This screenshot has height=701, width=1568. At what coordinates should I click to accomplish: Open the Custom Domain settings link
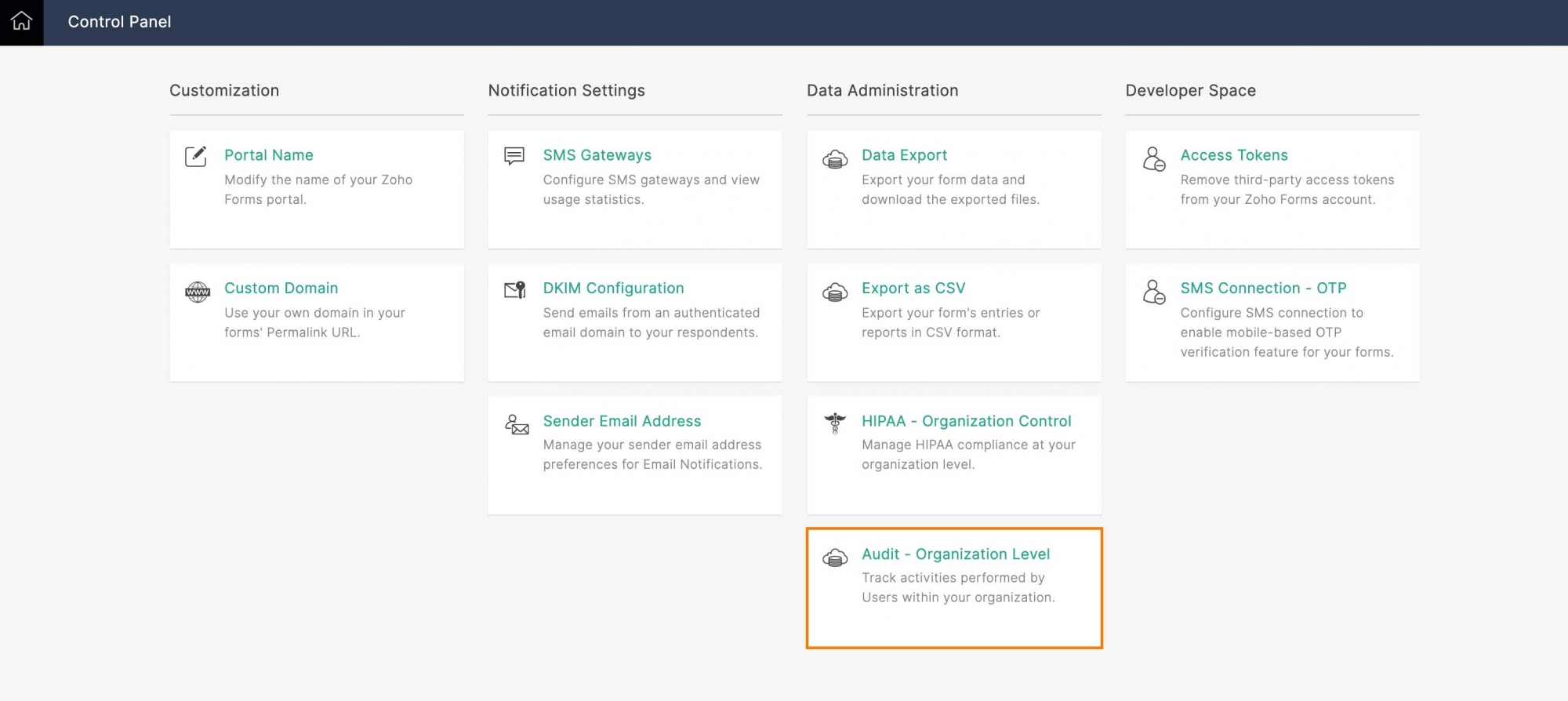[x=281, y=288]
